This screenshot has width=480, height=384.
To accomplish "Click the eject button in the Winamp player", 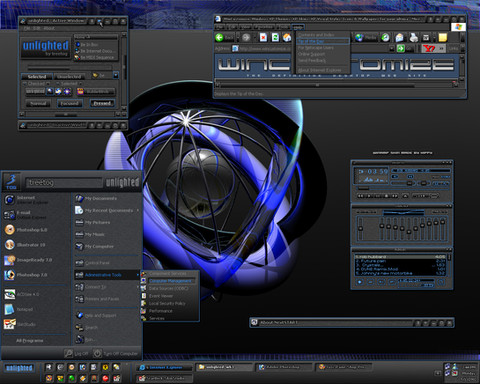I will (x=405, y=196).
